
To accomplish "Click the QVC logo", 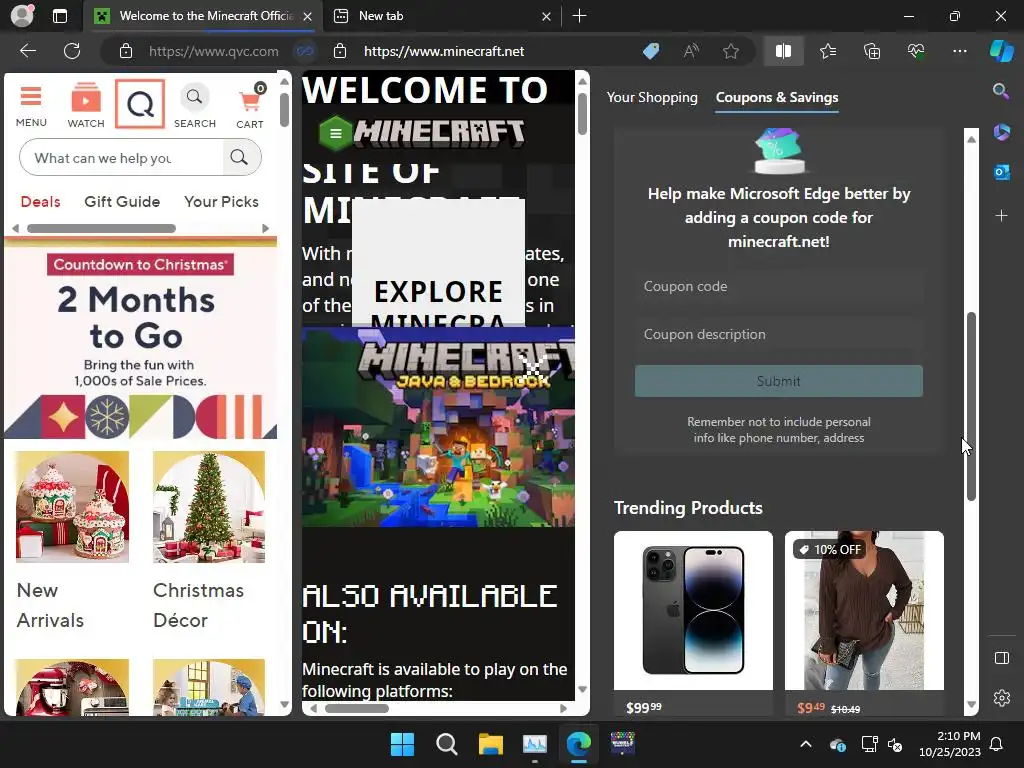I will (x=140, y=104).
